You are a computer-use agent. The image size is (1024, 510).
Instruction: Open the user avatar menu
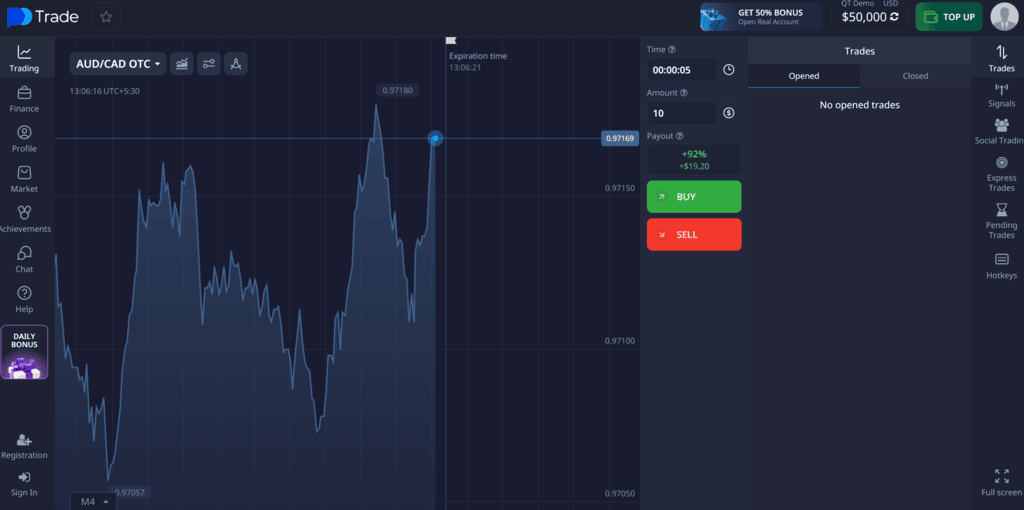[x=1005, y=17]
